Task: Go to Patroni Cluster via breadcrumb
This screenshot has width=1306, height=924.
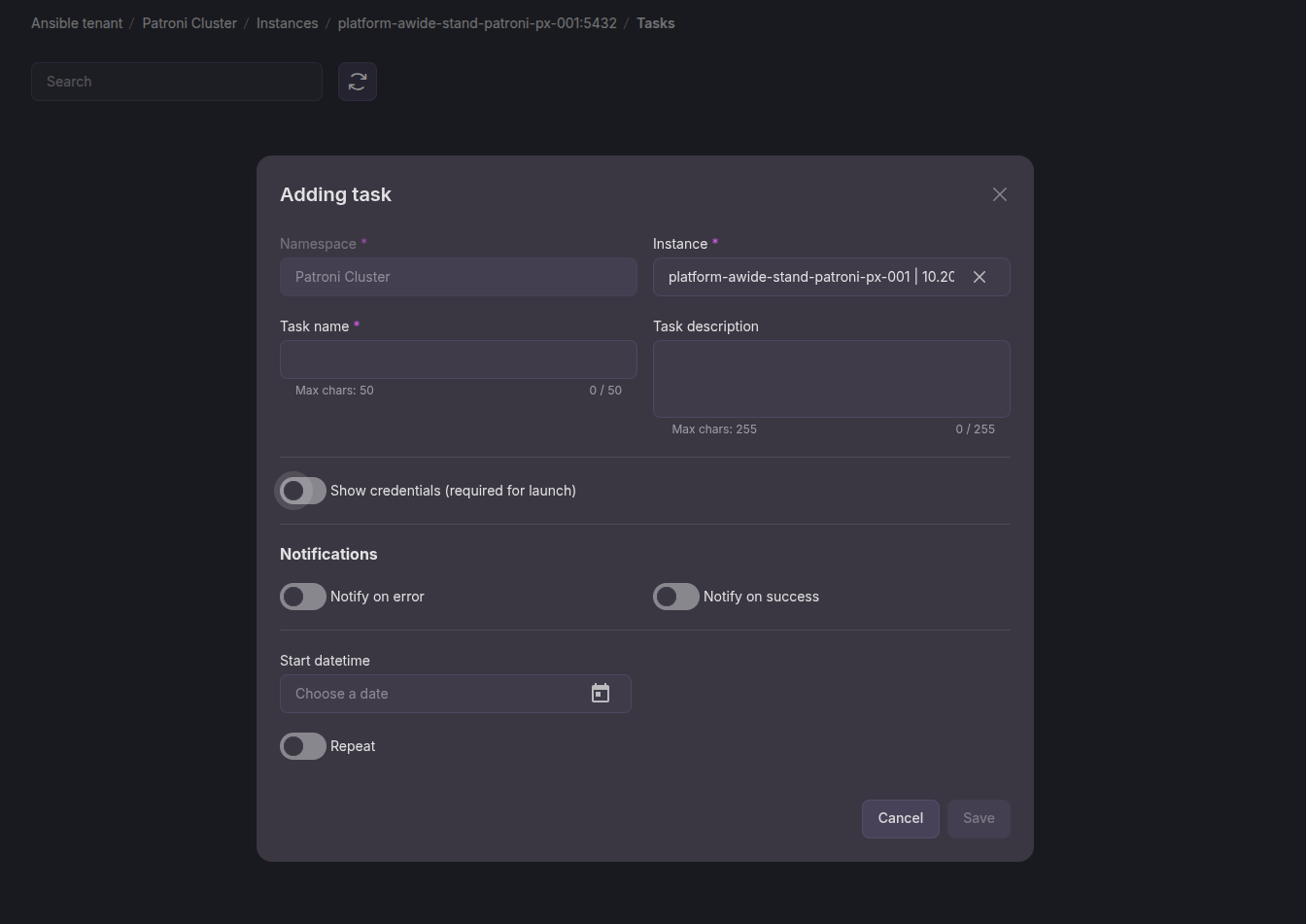Action: [189, 22]
